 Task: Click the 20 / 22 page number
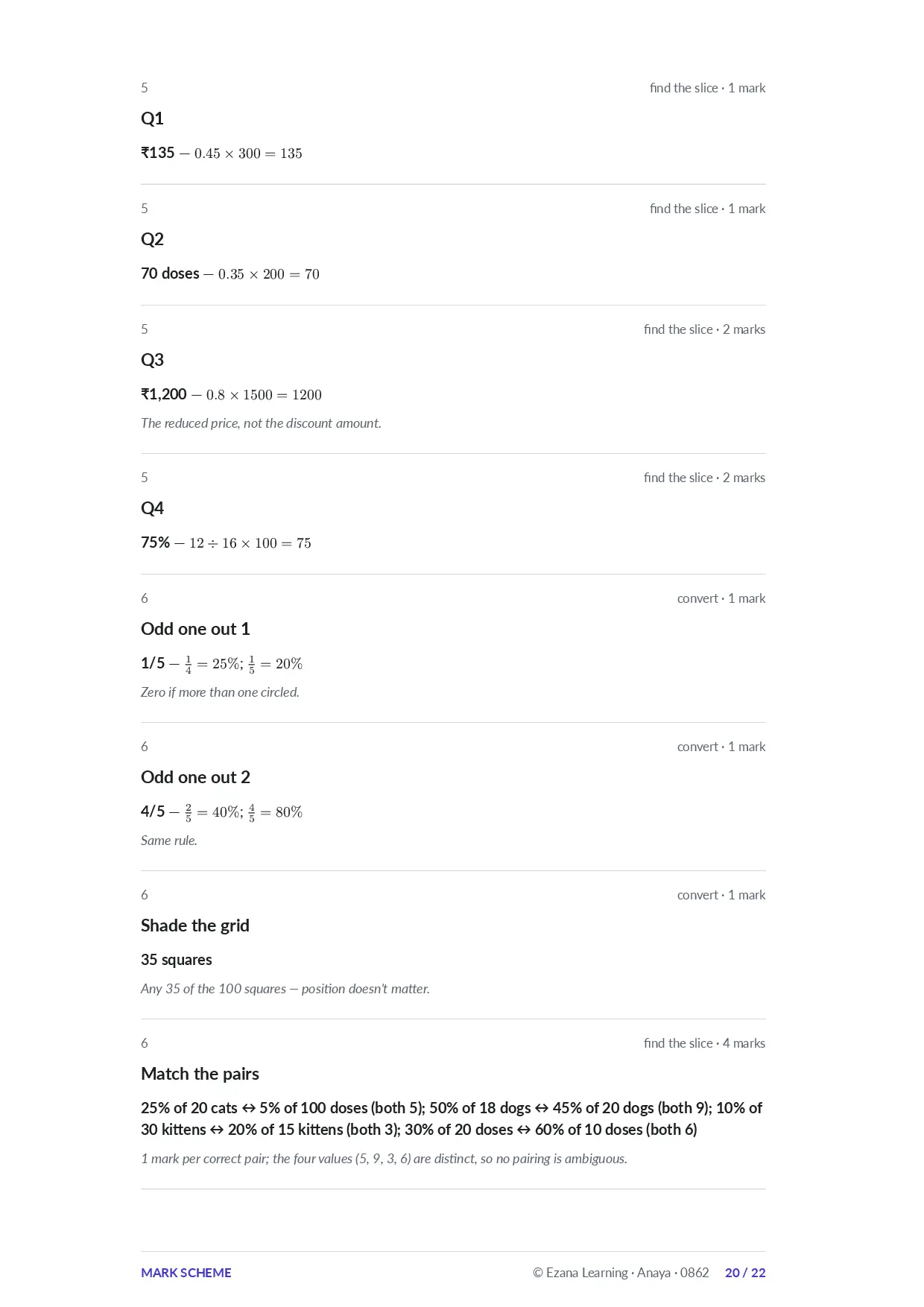click(x=745, y=1273)
